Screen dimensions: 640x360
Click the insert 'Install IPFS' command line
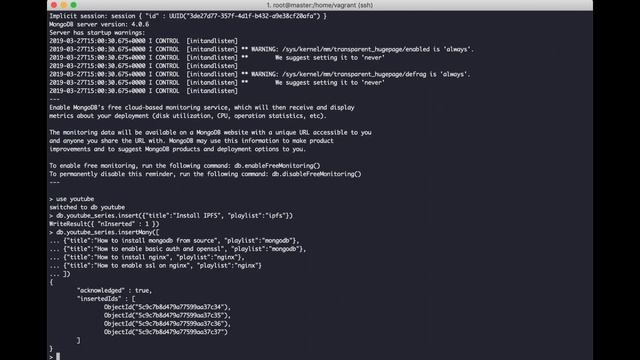[x=171, y=216]
